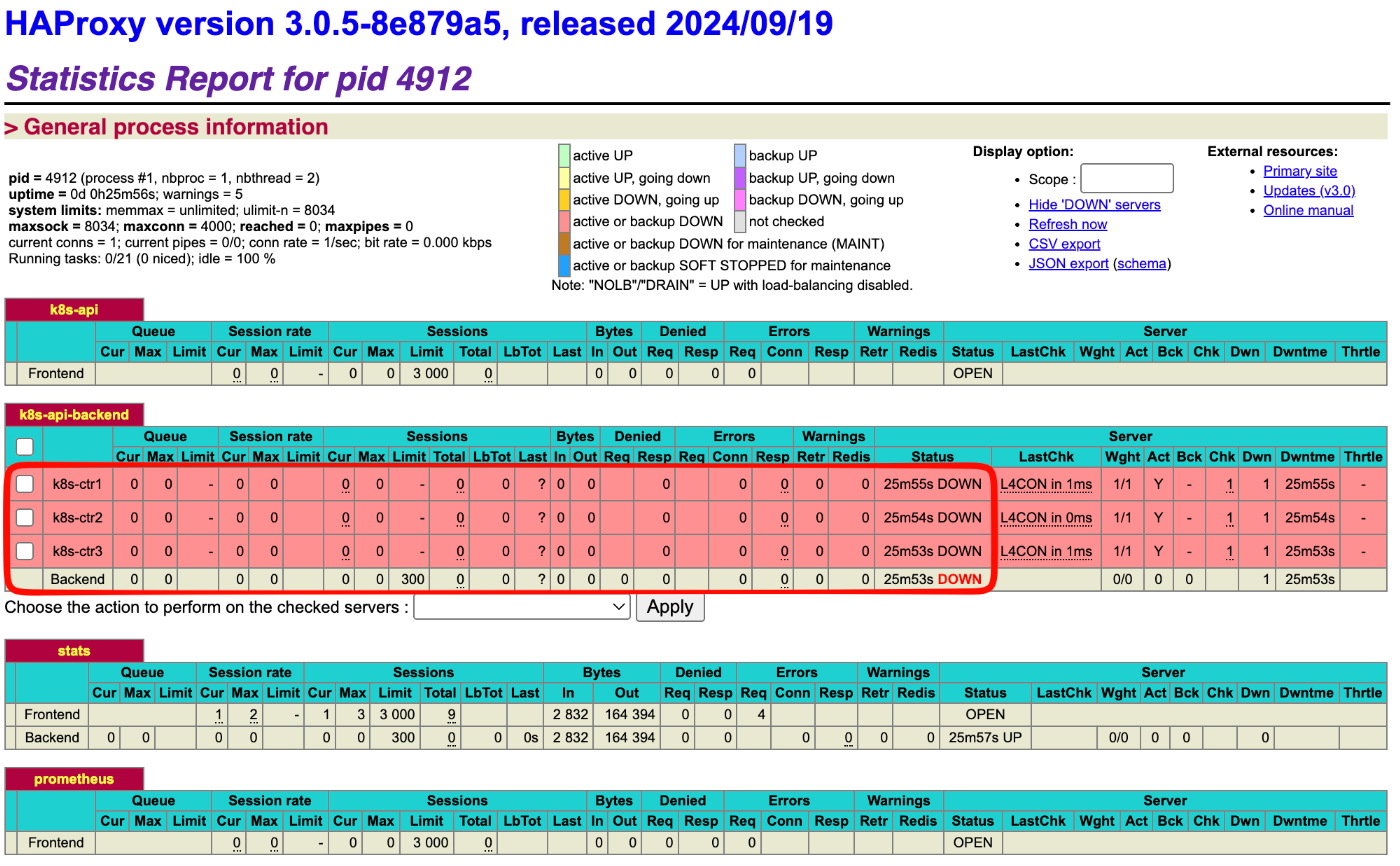1400x866 pixels.
Task: Click the pink backup DOWN, going up swatch
Action: pyautogui.click(x=740, y=199)
